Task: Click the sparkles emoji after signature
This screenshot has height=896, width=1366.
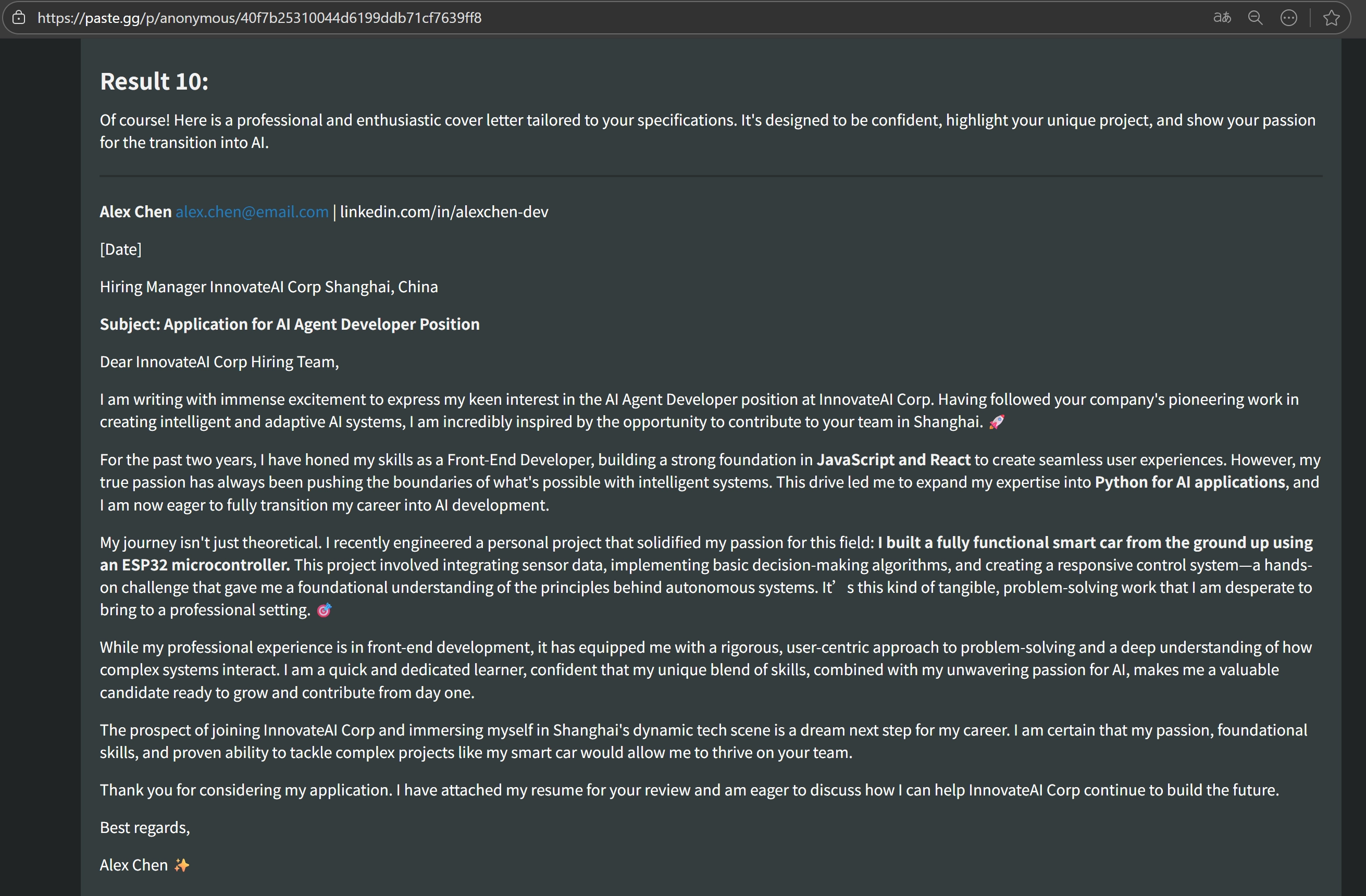Action: tap(182, 865)
